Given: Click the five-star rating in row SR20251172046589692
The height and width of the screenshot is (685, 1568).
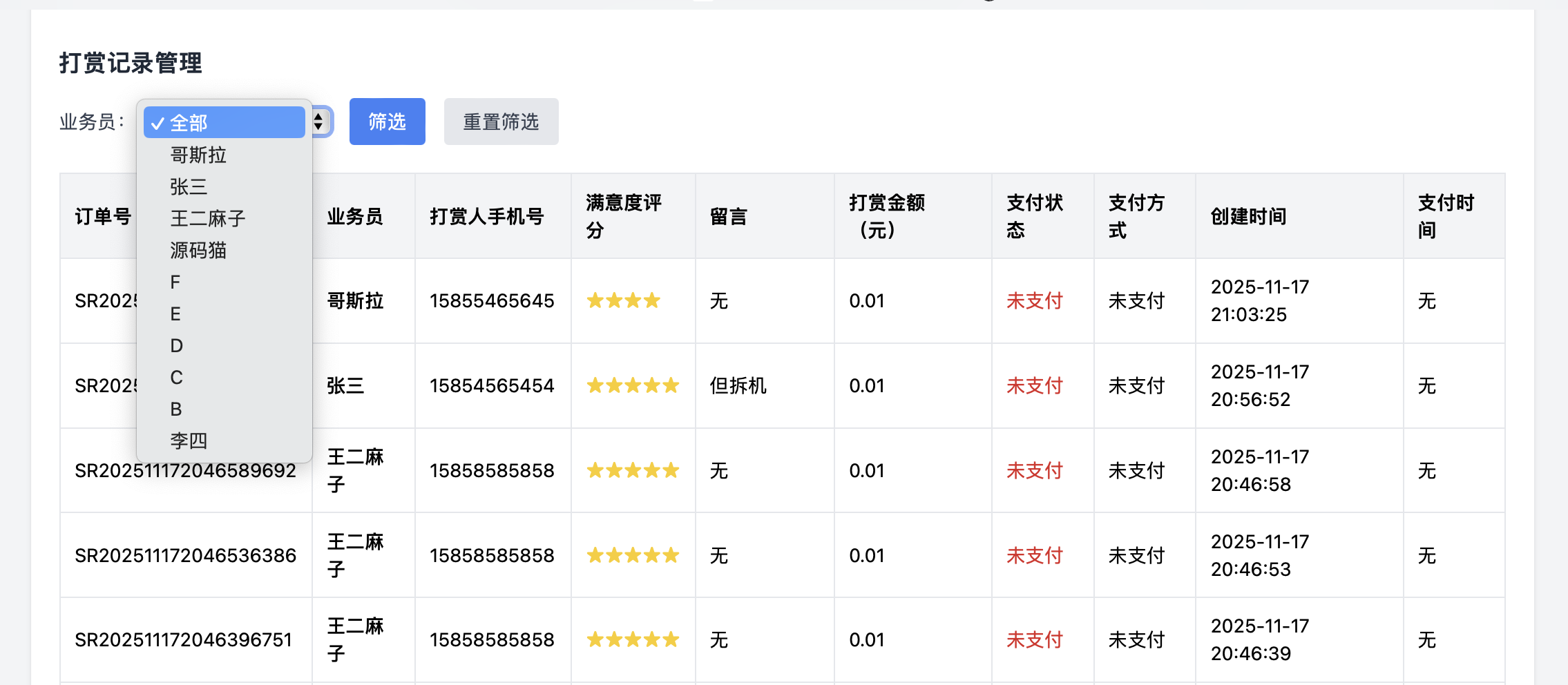Looking at the screenshot, I should 632,470.
